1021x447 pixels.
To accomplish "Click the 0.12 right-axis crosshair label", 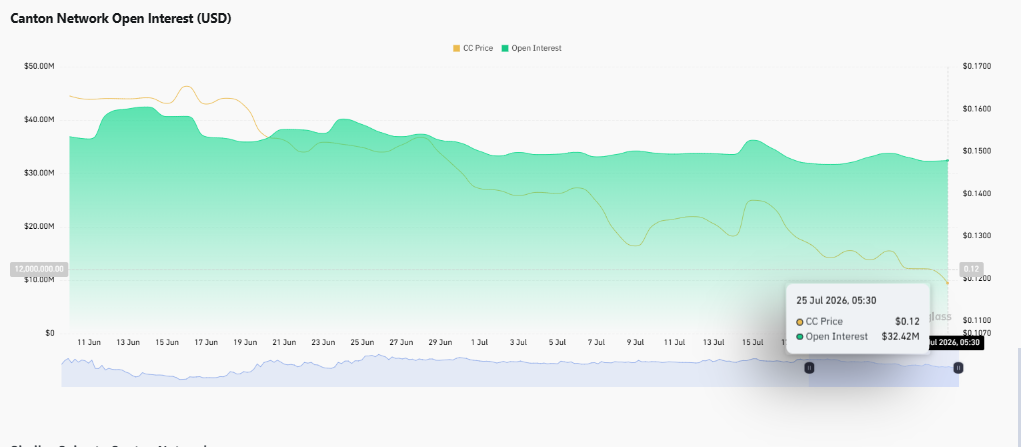I will point(972,269).
